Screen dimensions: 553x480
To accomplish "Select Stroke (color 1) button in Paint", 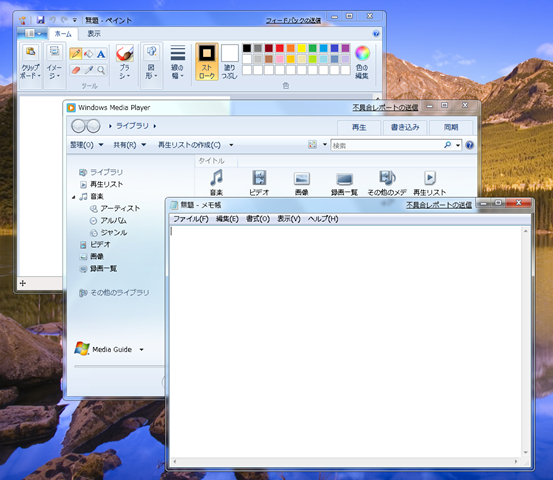I will 207,62.
